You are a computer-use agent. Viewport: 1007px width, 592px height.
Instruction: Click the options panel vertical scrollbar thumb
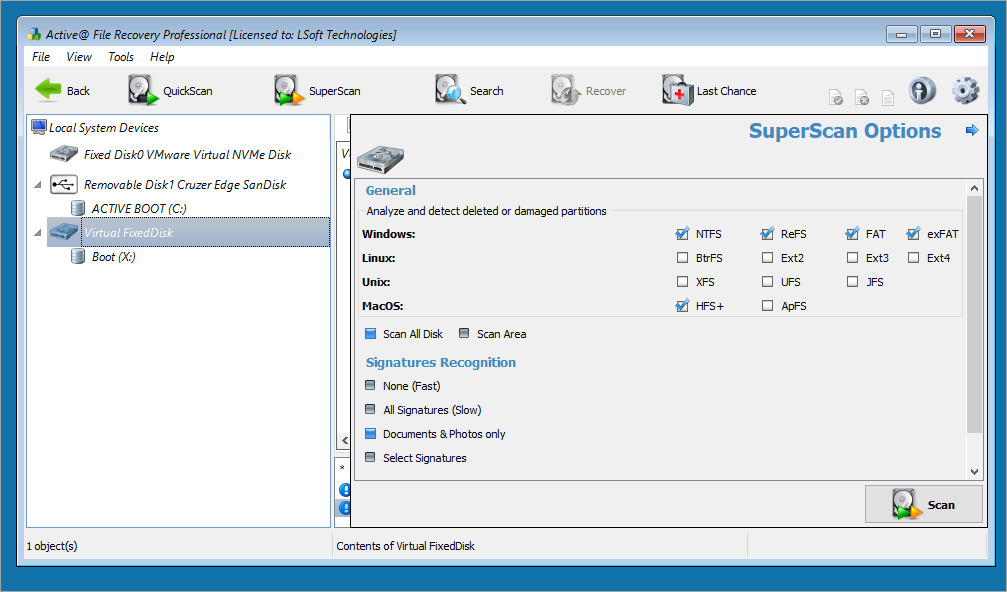[974, 315]
